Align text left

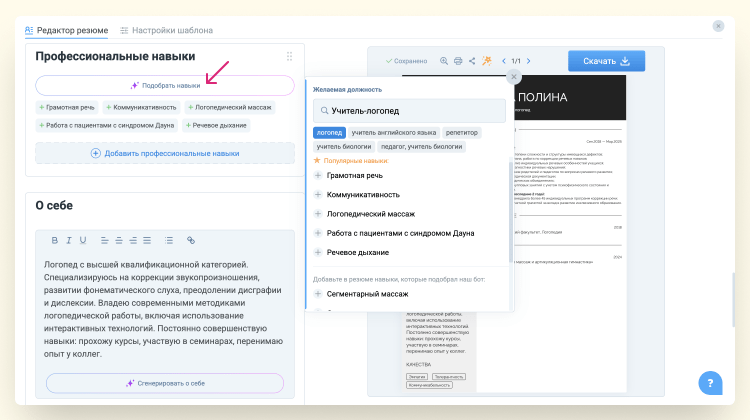pos(104,240)
